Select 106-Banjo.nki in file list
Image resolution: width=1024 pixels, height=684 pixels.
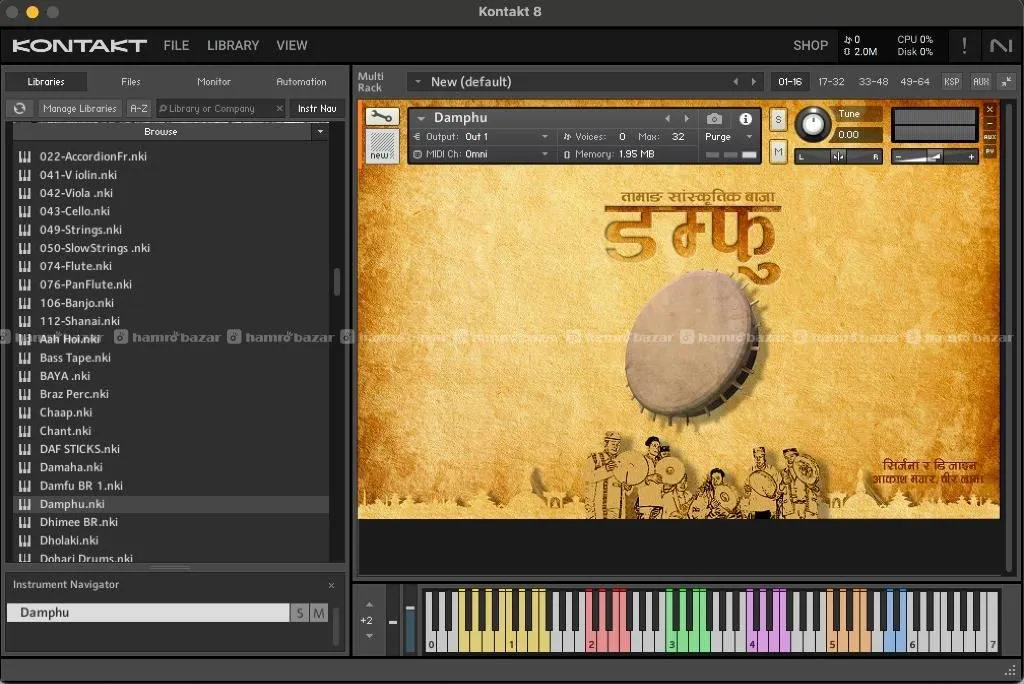(x=171, y=303)
